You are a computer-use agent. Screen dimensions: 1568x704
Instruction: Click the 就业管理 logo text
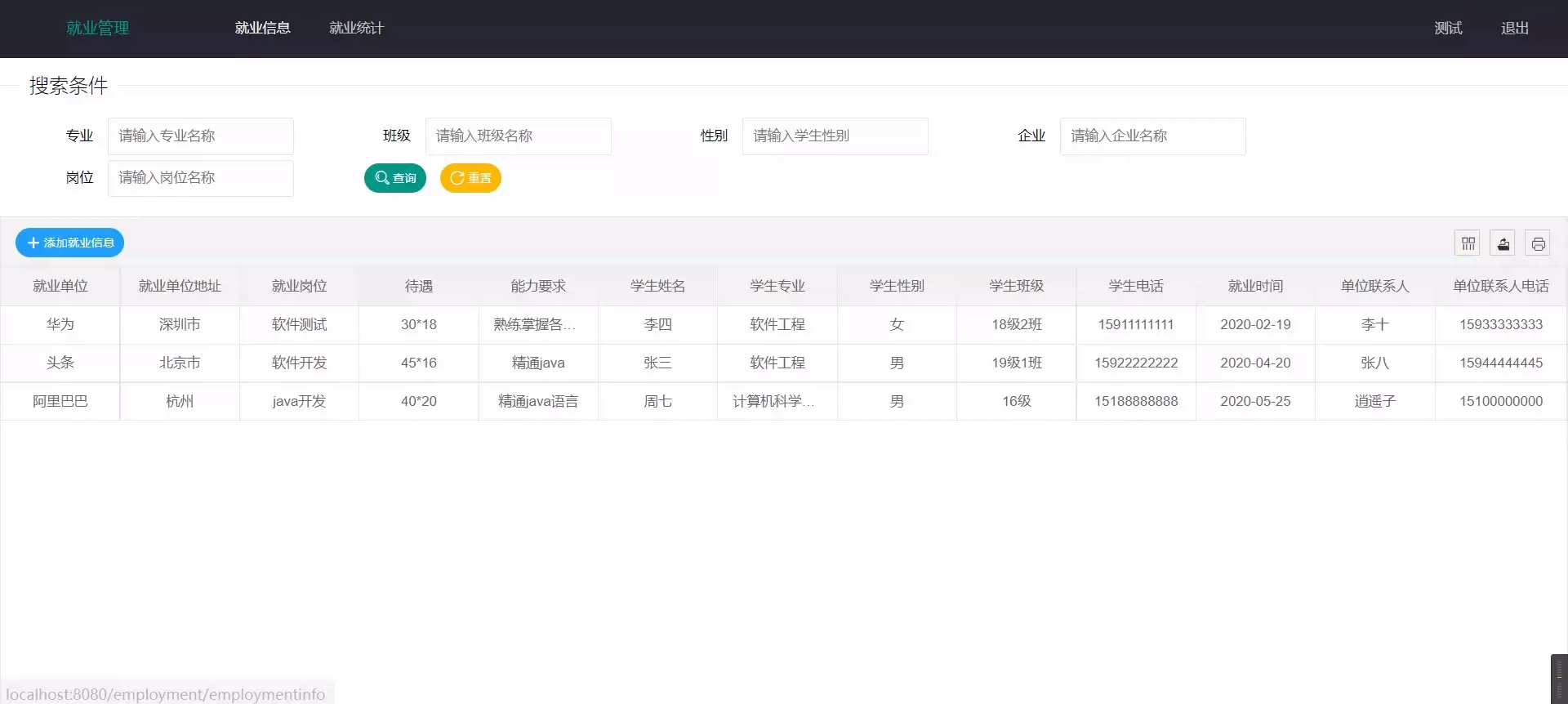(98, 29)
